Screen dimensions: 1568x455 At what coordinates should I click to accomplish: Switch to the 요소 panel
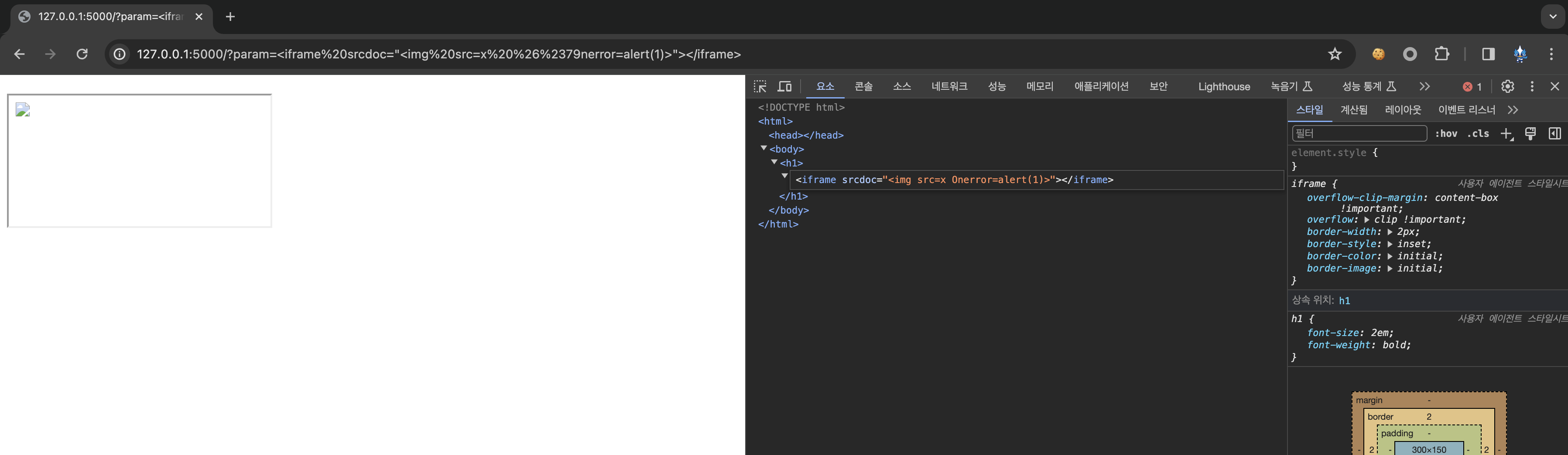pyautogui.click(x=825, y=86)
